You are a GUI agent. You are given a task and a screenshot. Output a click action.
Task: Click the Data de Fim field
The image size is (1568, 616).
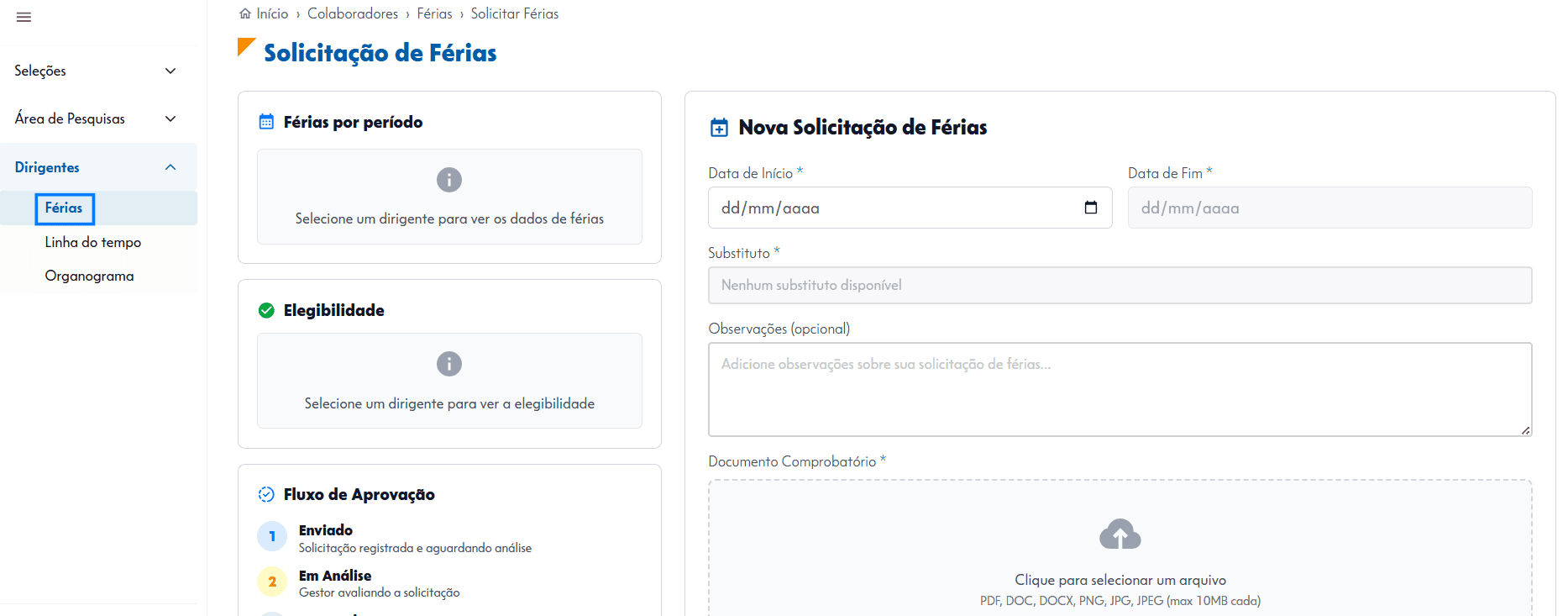tap(1330, 208)
